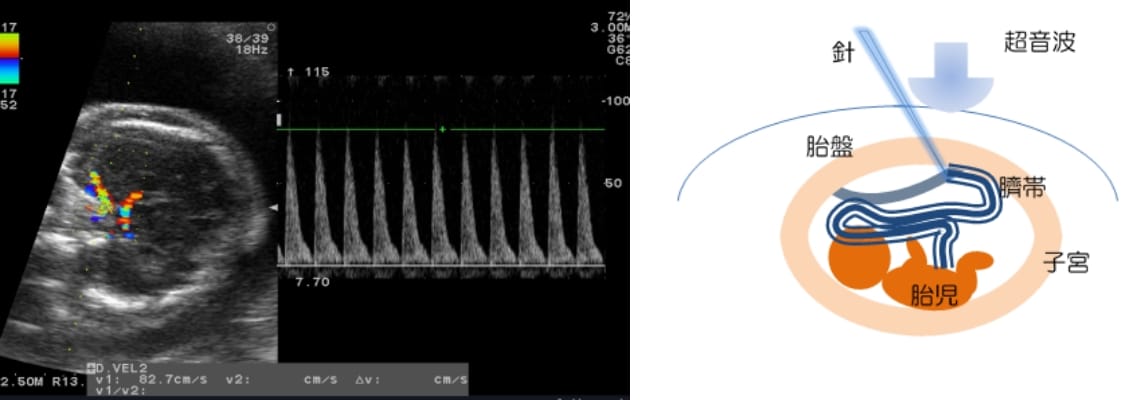
Task: Click the 子宮 uterus label
Action: click(1064, 263)
